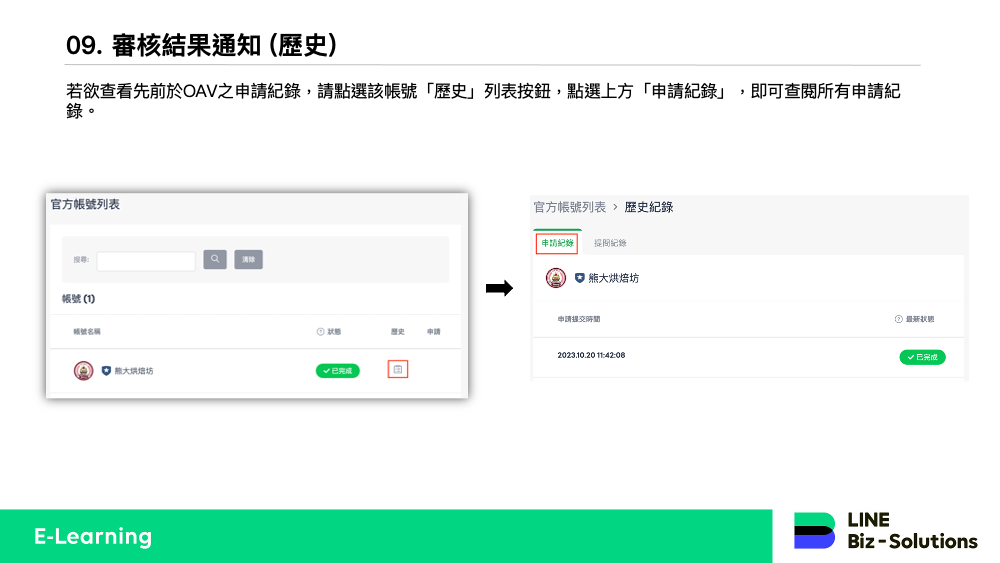Open the history icon for 熊大烘焙坊

[398, 369]
